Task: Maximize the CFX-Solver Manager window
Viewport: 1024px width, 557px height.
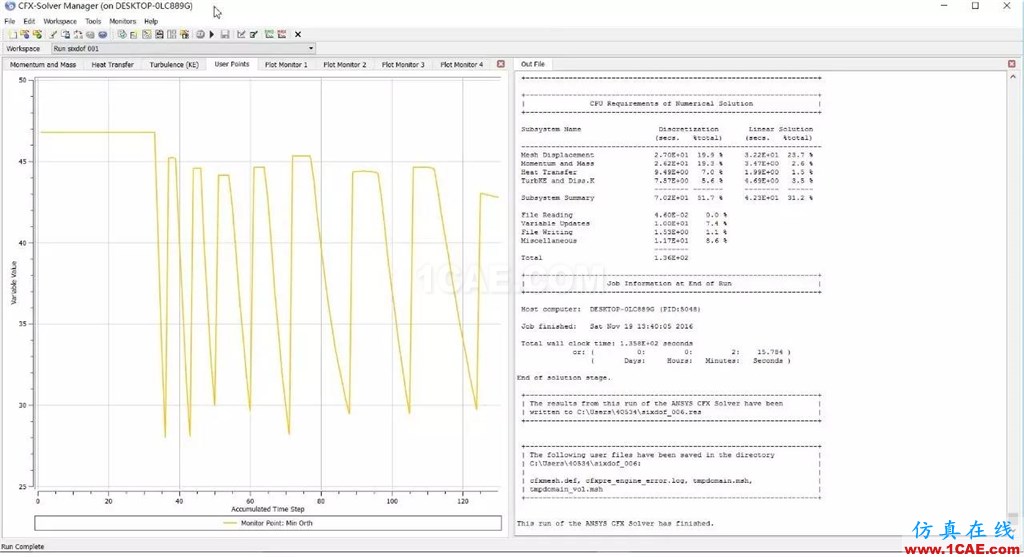Action: tap(975, 6)
